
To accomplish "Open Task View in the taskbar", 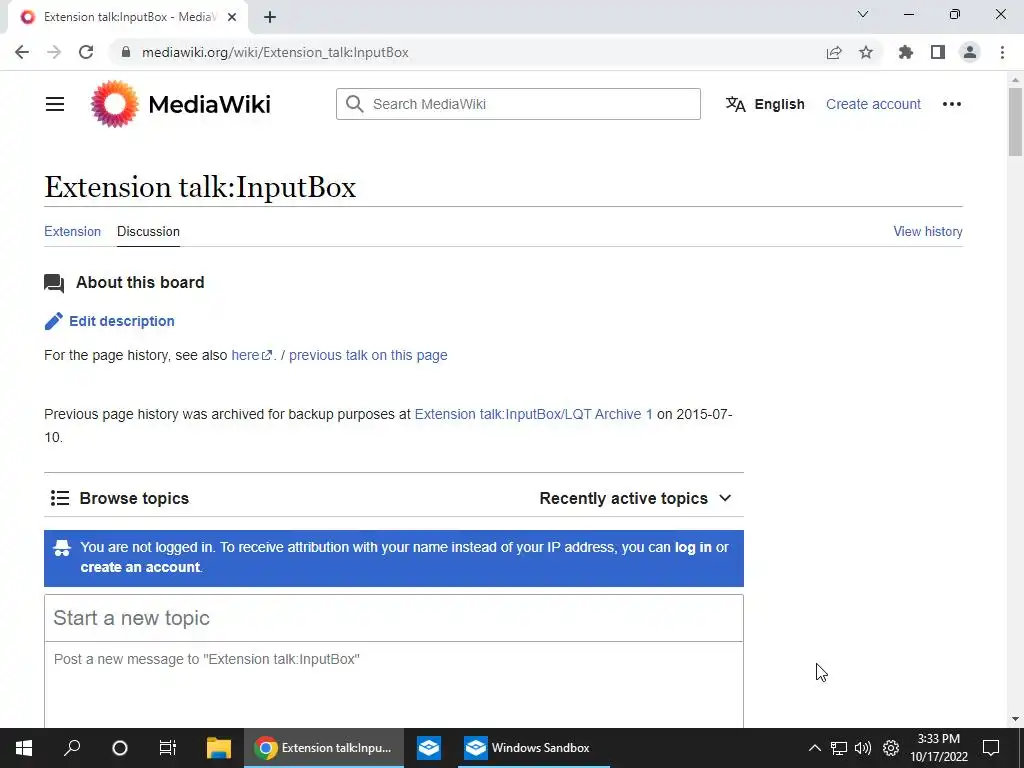I will (x=168, y=748).
